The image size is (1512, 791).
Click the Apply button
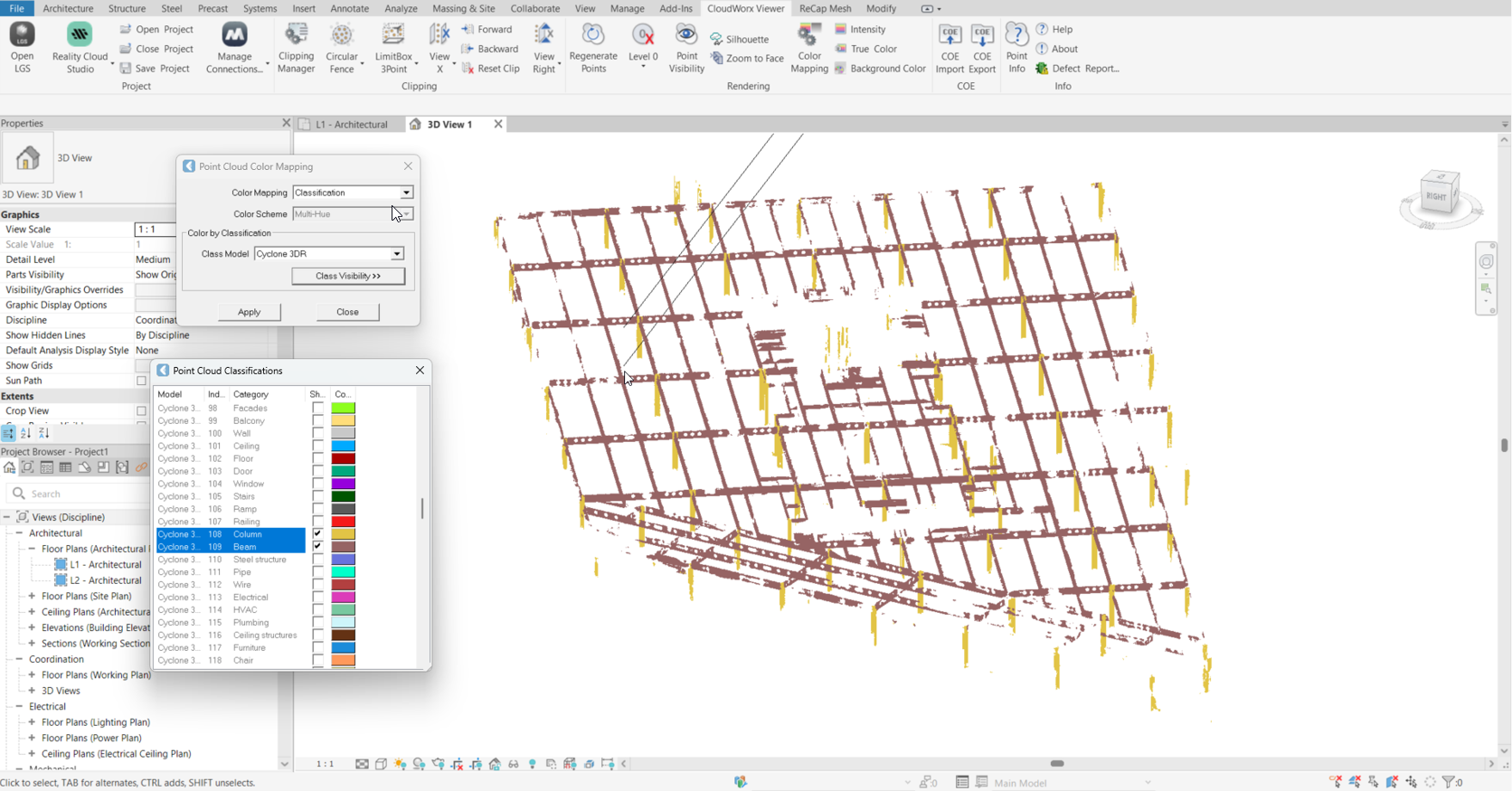[x=249, y=312]
